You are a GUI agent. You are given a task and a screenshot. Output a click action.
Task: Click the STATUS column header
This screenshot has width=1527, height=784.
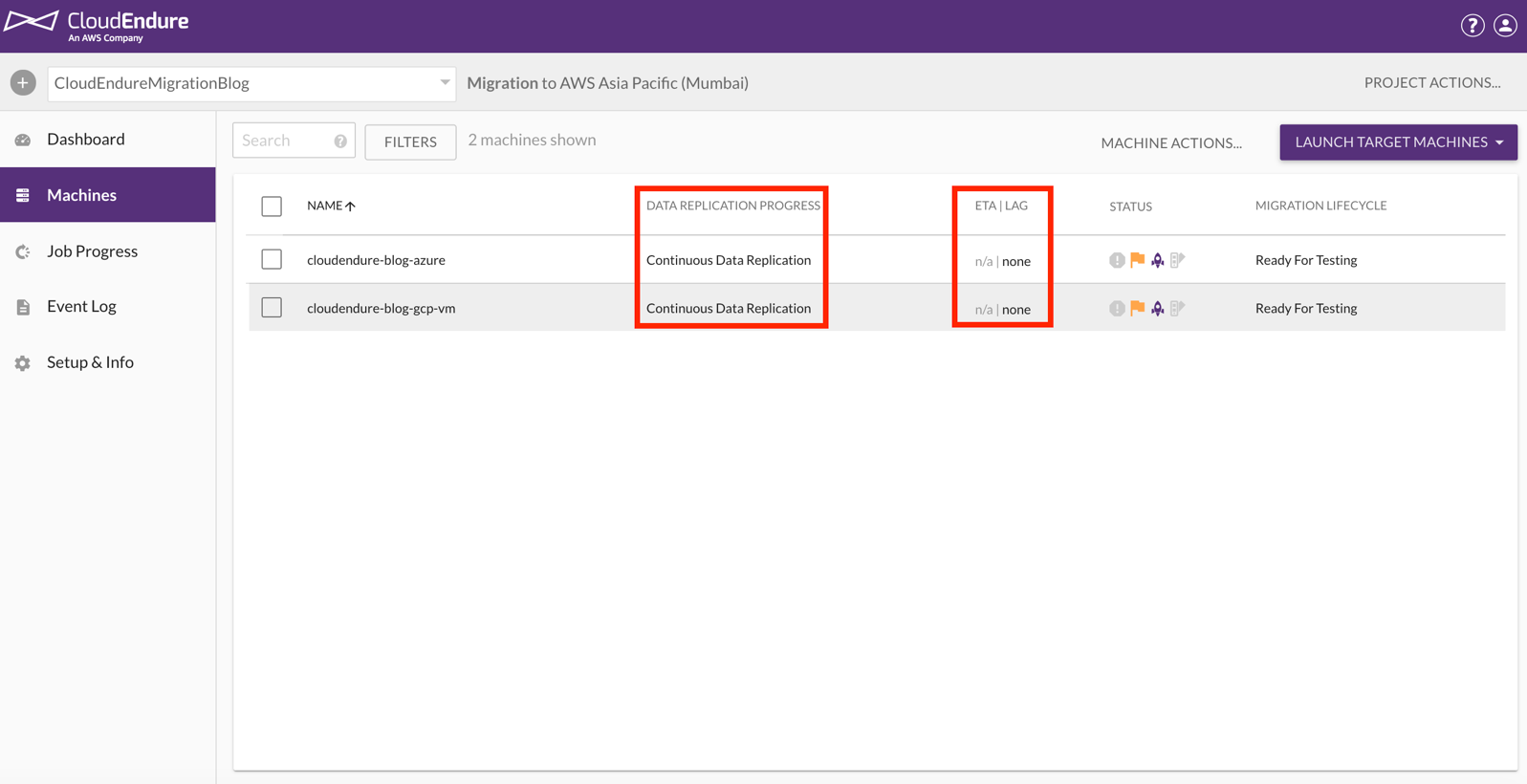tap(1130, 207)
